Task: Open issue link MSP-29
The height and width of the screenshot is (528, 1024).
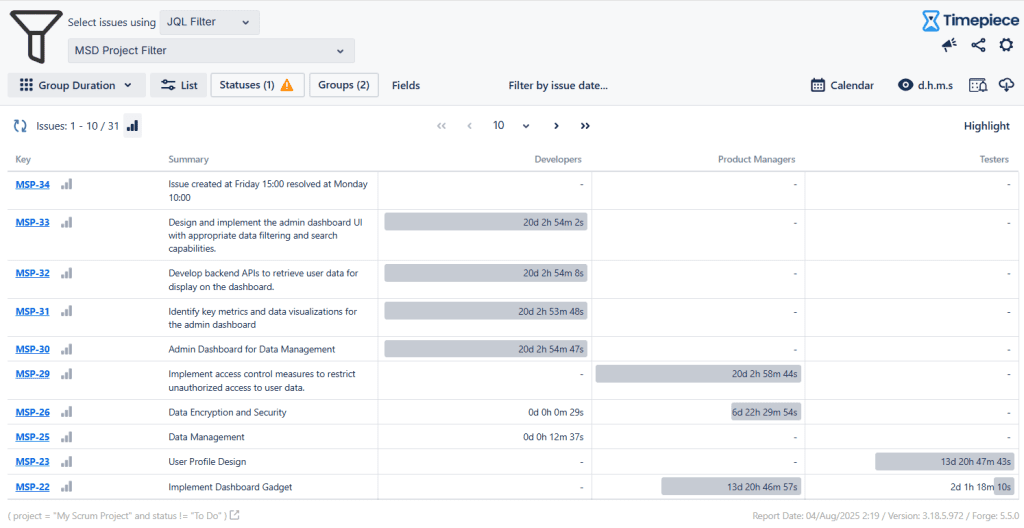Action: click(x=33, y=374)
